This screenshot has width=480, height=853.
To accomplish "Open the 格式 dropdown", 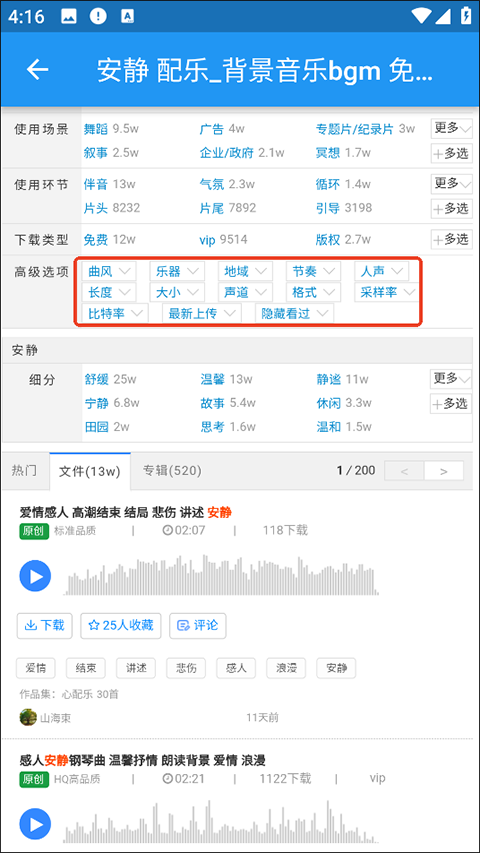I will click(x=313, y=292).
